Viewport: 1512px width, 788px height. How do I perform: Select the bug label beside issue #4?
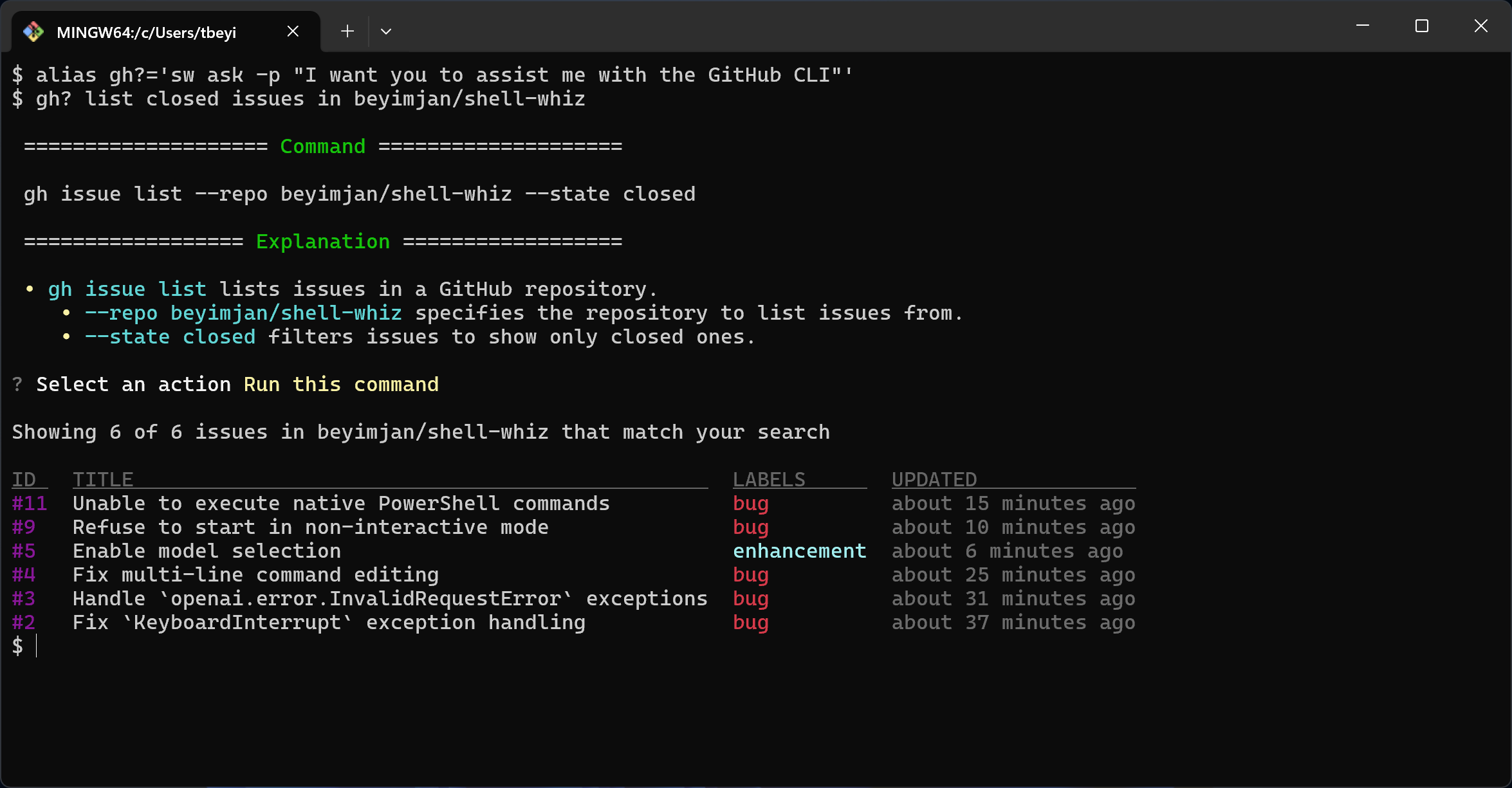pos(750,574)
